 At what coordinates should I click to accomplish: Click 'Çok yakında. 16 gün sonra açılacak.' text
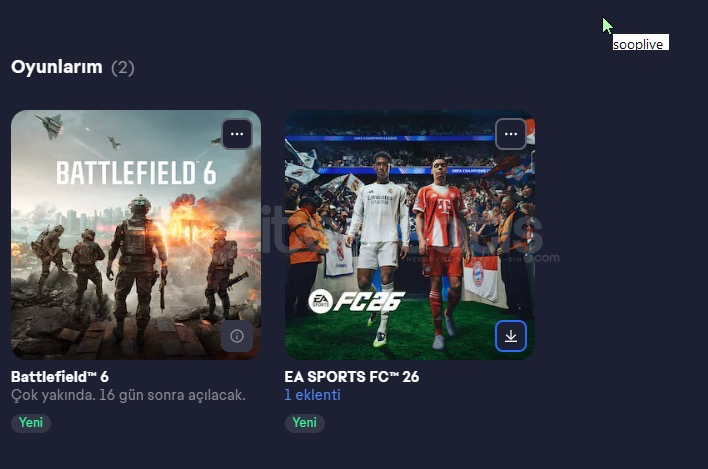tap(128, 395)
